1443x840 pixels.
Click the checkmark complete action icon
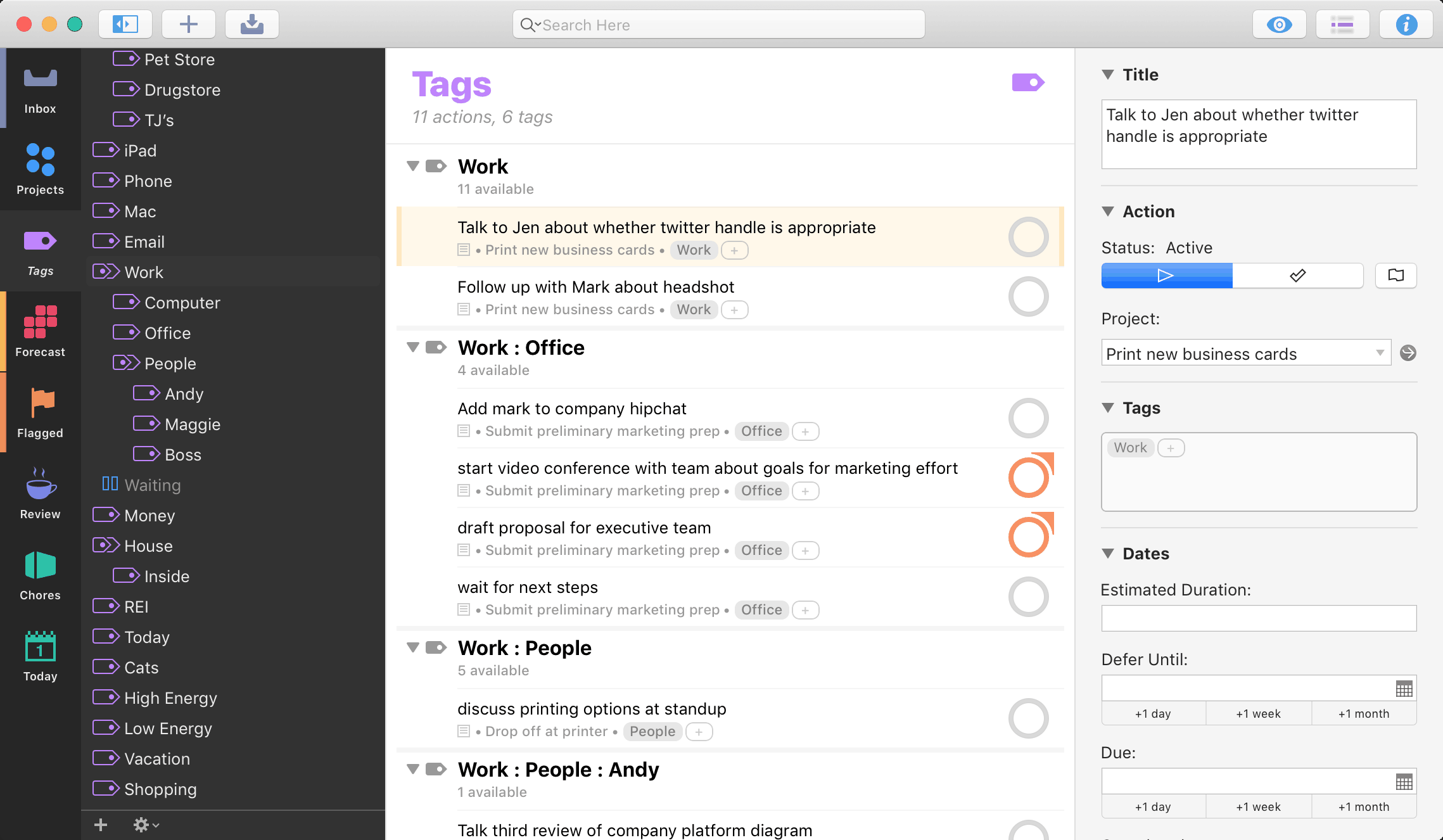pyautogui.click(x=1297, y=276)
